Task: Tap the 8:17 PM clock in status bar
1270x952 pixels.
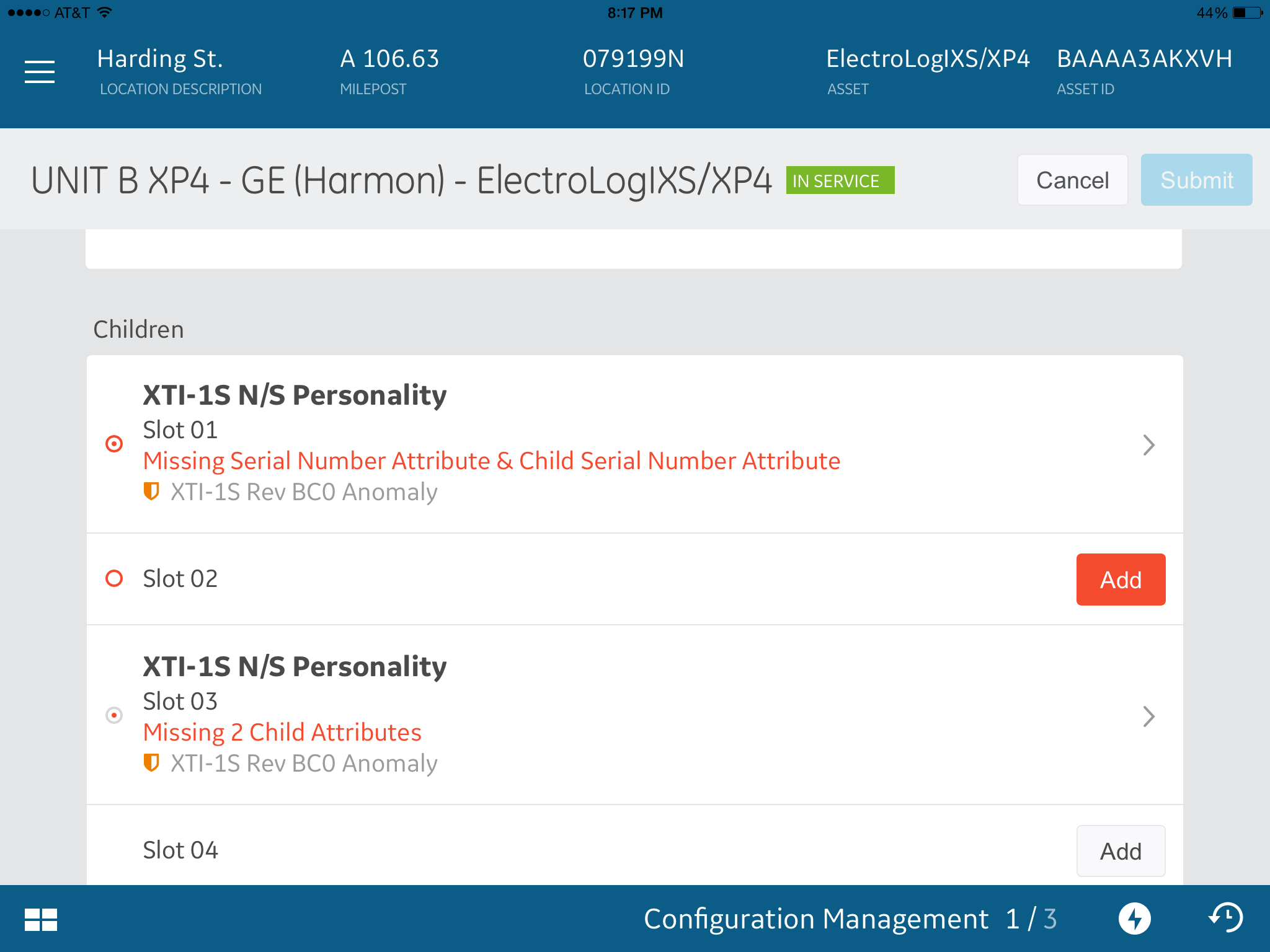Action: [x=635, y=13]
